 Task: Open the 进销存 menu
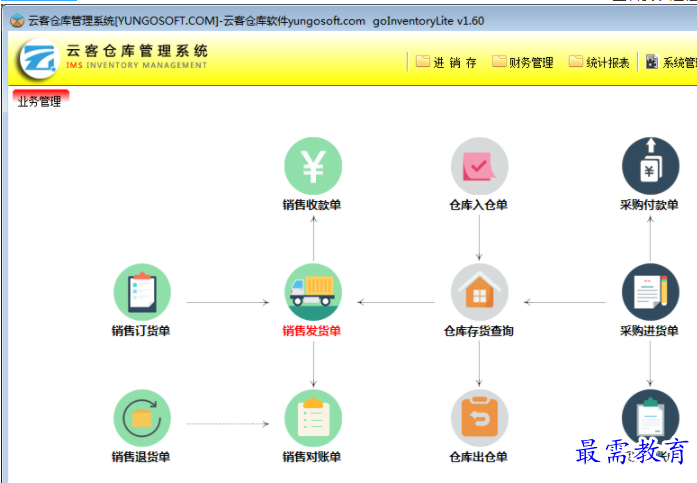[x=446, y=62]
